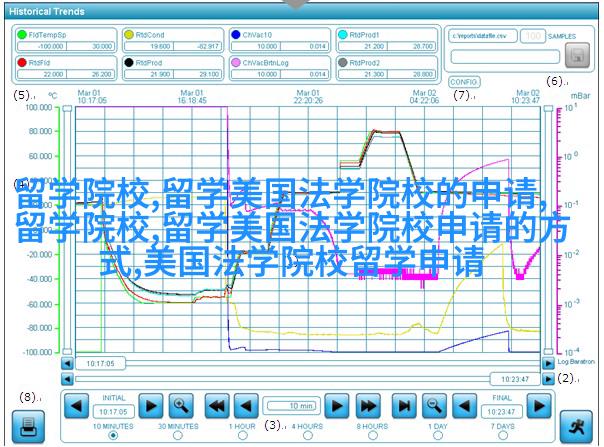Click right arrow of initial time scrollbar
The width and height of the screenshot is (604, 447).
point(548,363)
